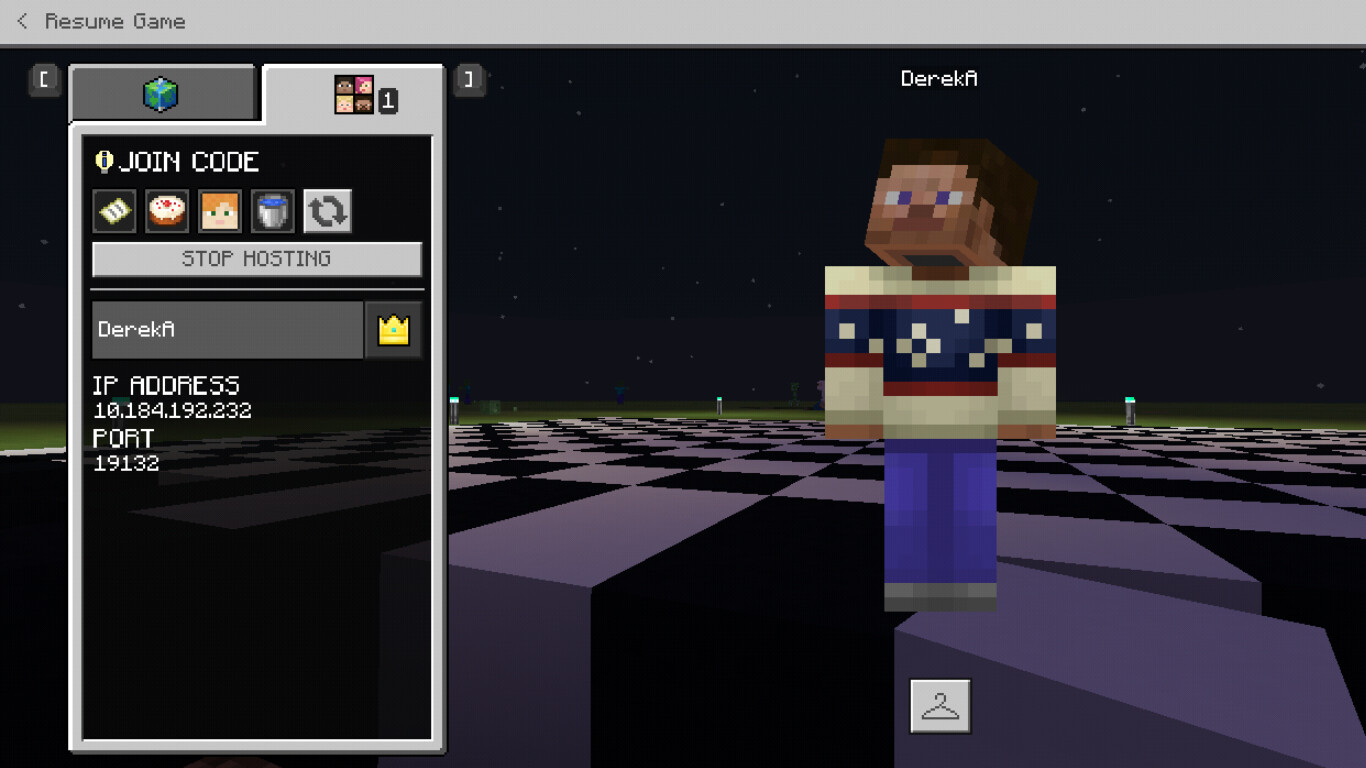Open skin changer with hanger icon
Viewport: 1366px width, 768px height.
point(940,706)
